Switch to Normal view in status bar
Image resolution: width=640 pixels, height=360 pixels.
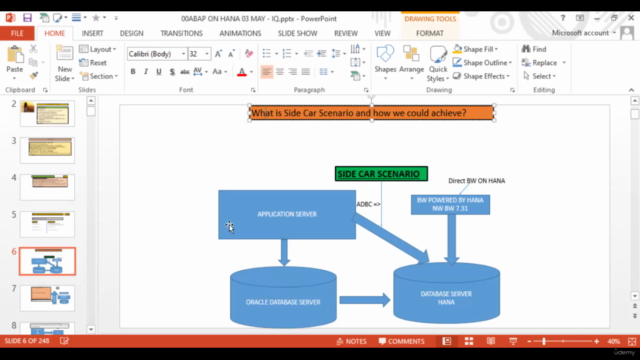tap(447, 341)
